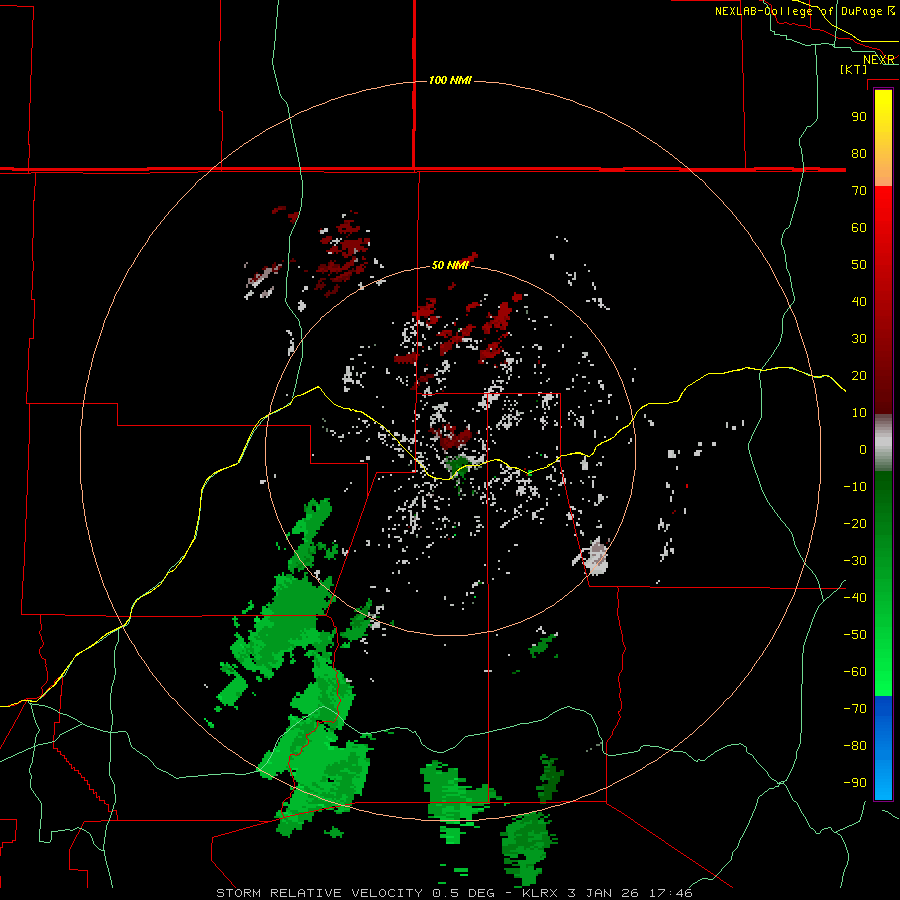
Task: Click the -10 scale value
Action: (855, 487)
